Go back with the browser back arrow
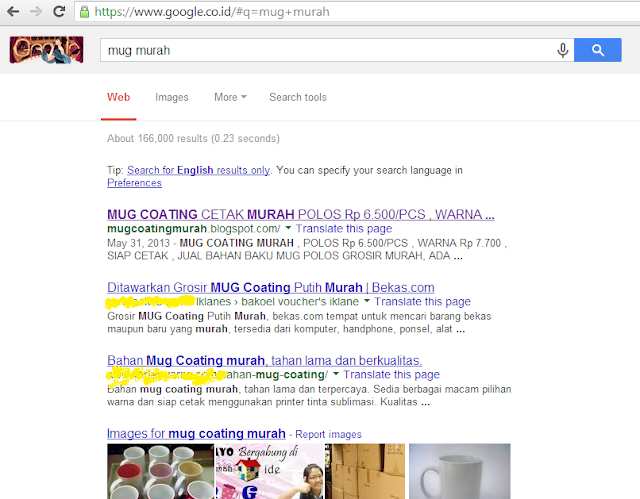The image size is (640, 499). point(13,11)
